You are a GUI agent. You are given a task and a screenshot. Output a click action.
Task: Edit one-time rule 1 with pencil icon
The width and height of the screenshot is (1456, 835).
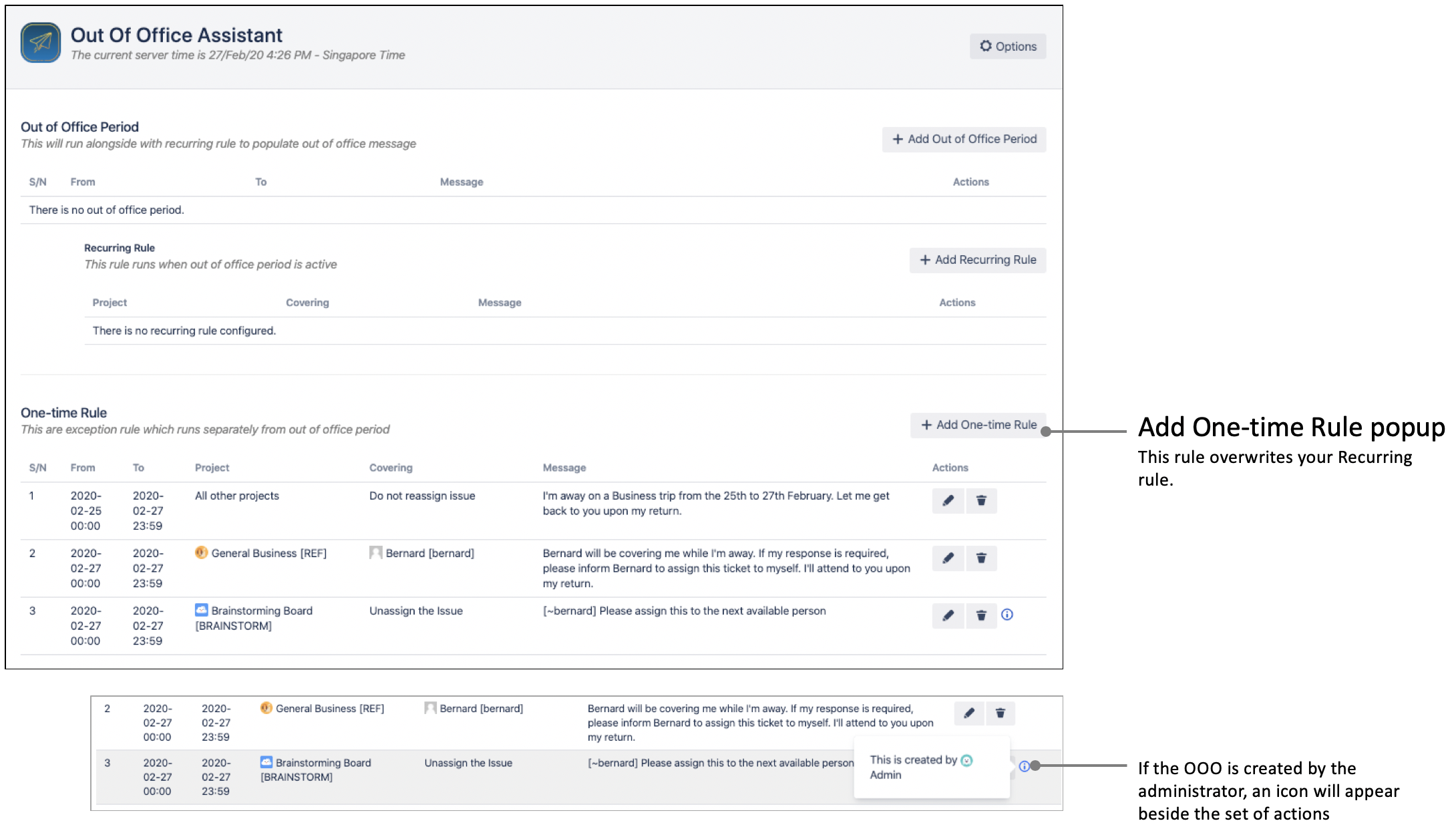pos(948,501)
